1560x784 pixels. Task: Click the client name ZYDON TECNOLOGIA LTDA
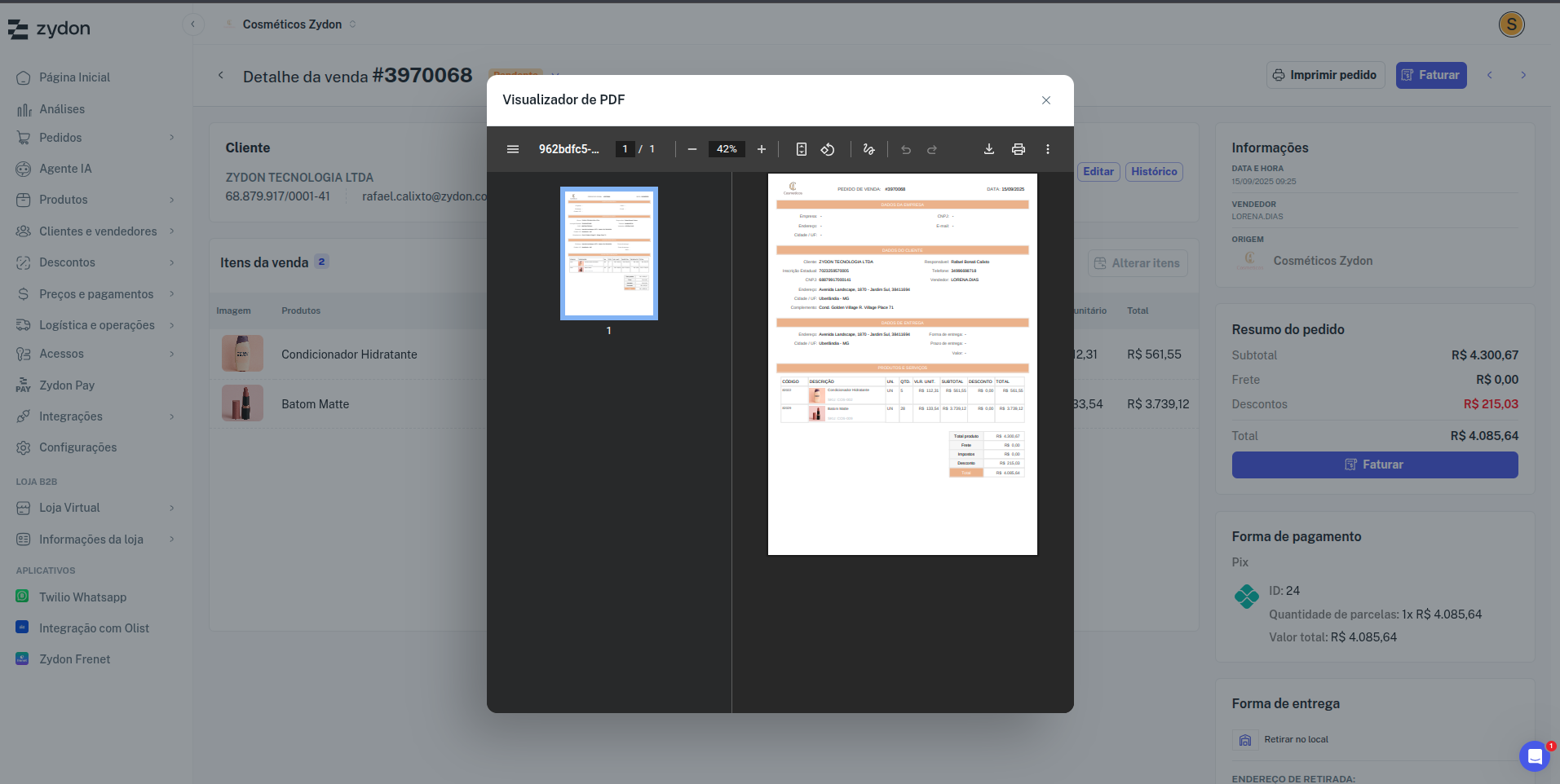[x=299, y=178]
